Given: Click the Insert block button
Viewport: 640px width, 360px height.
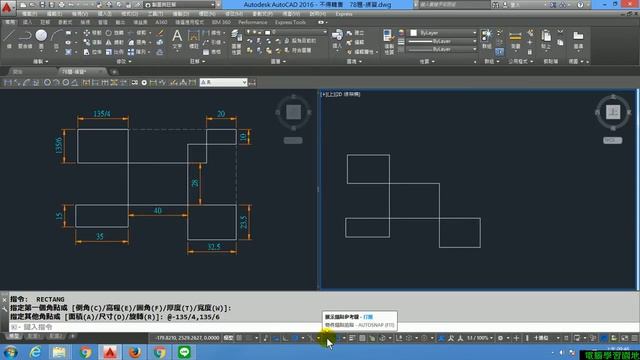Looking at the screenshot, I should click(x=337, y=40).
